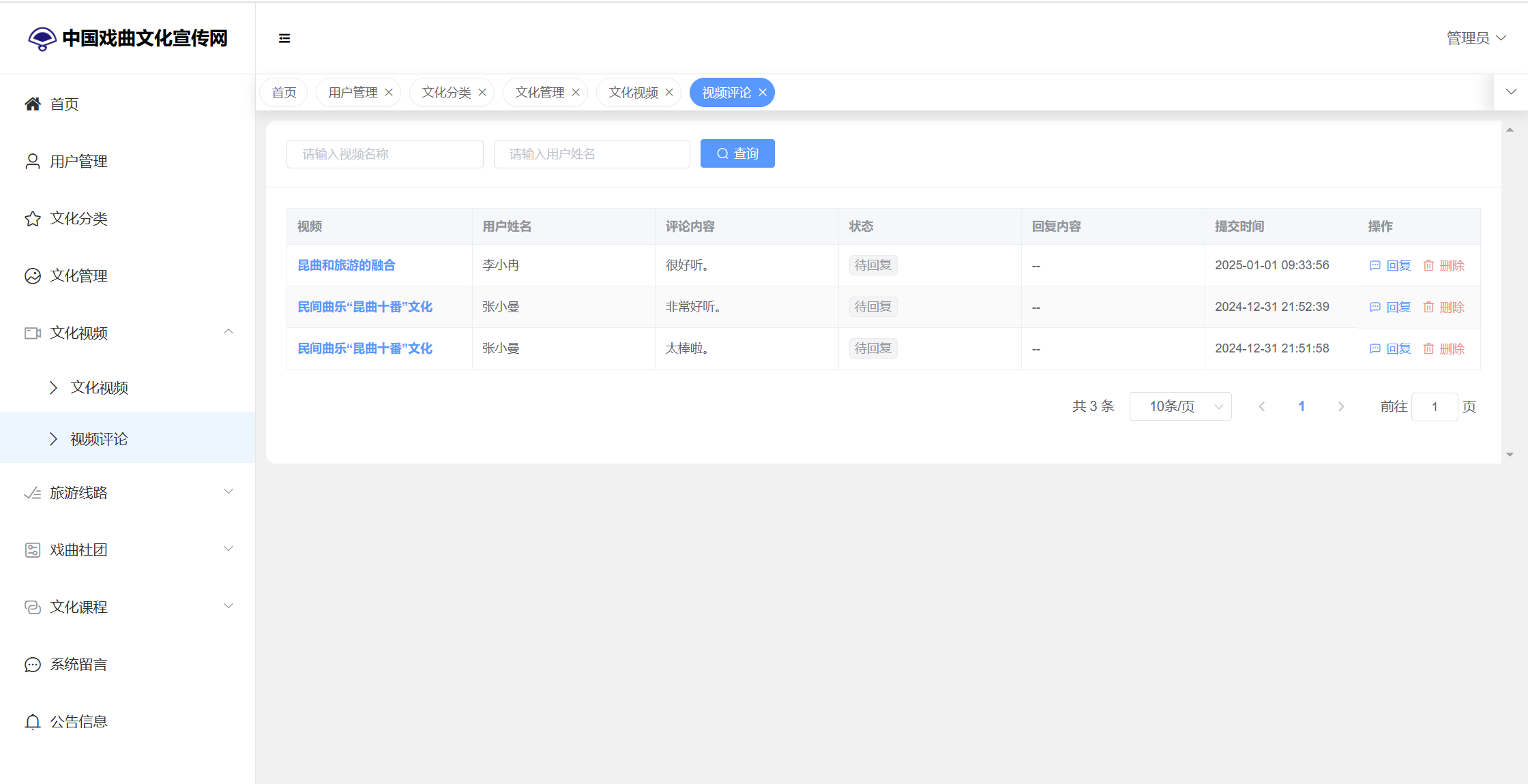
Task: Open the 昆曲和旅游的融合 video link
Action: click(347, 265)
